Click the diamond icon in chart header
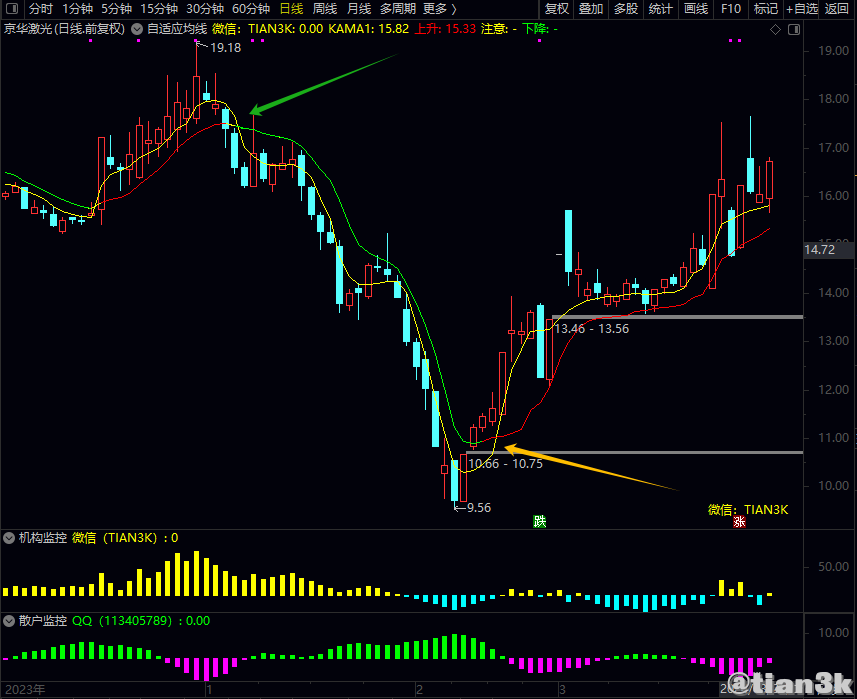The width and height of the screenshot is (857, 699). click(x=775, y=30)
